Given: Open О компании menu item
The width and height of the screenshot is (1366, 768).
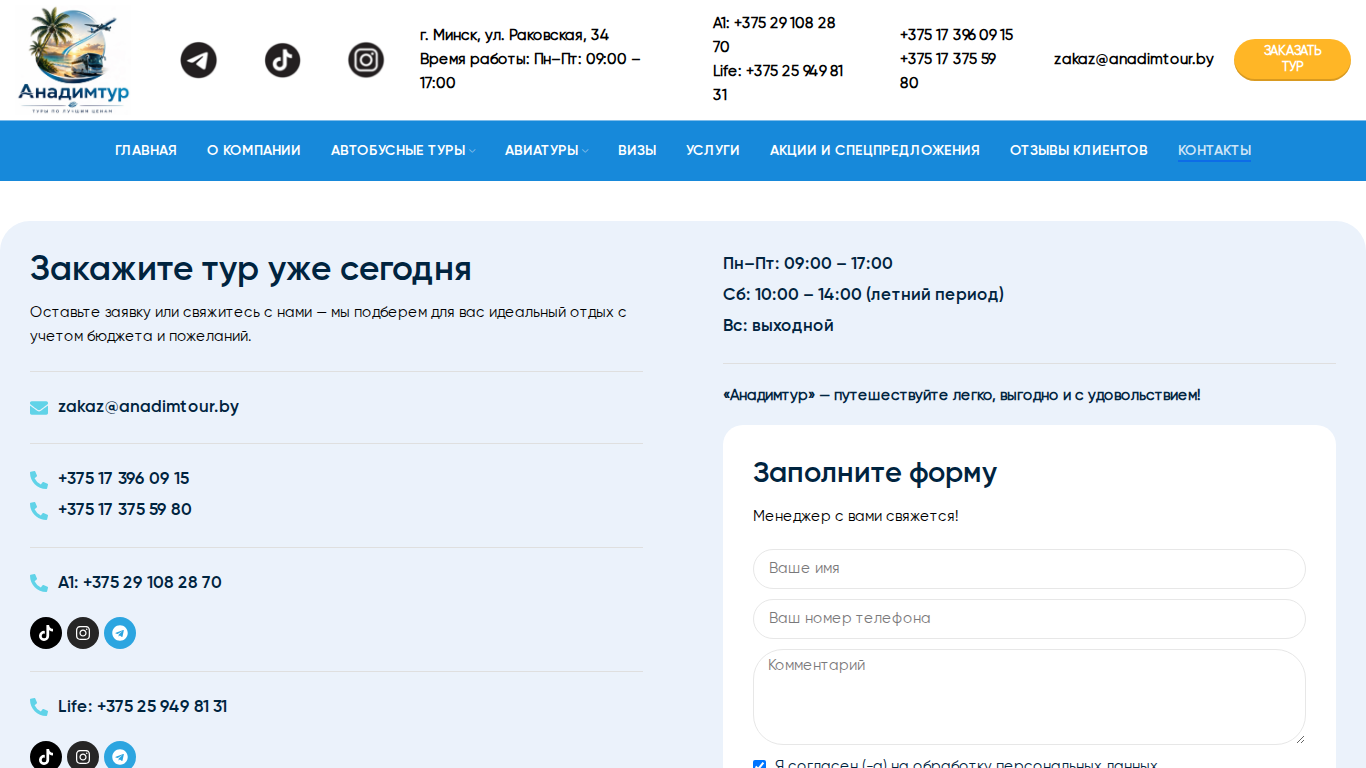Looking at the screenshot, I should (x=254, y=150).
